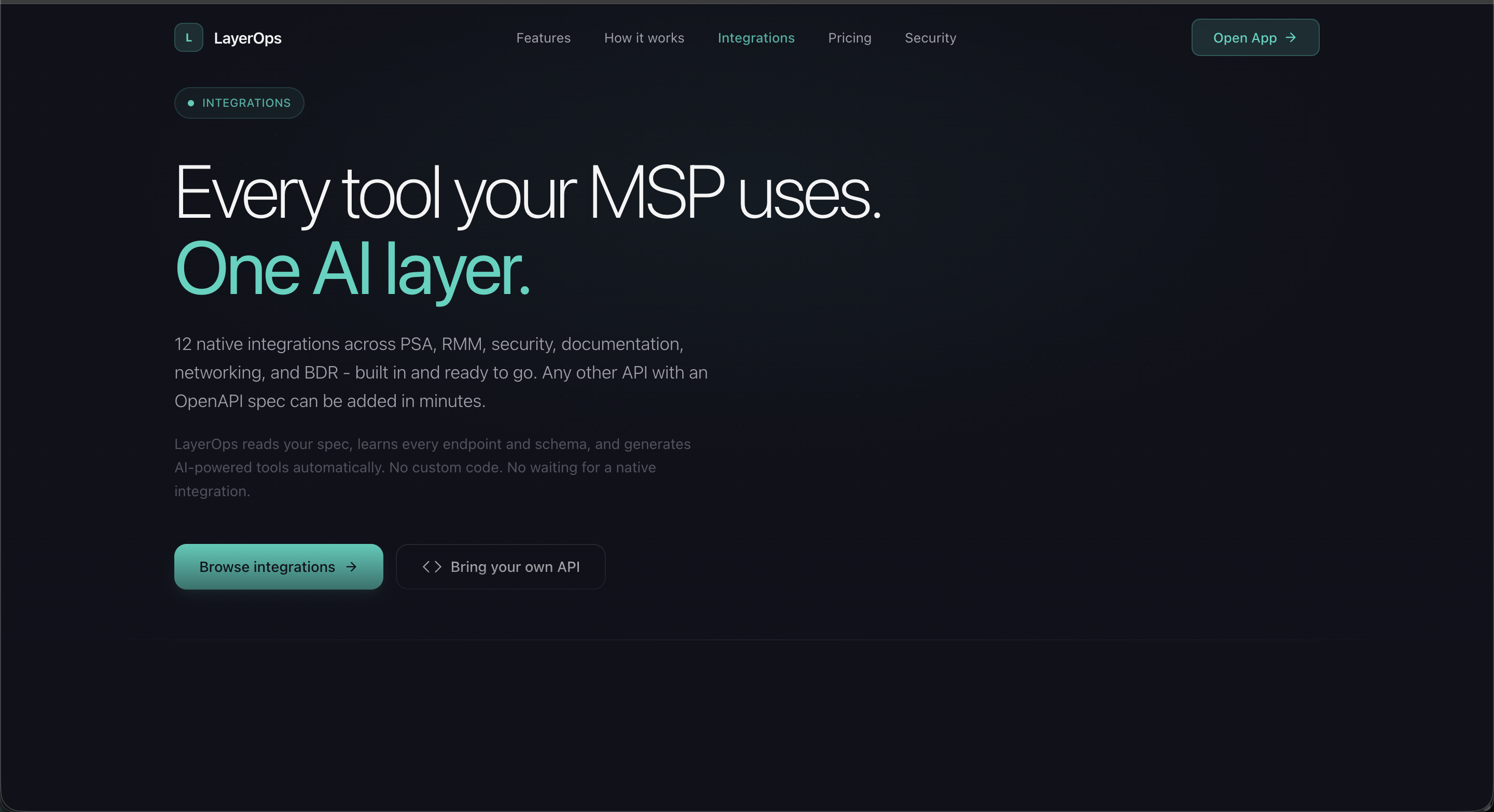This screenshot has height=812, width=1494.
Task: Click the Every tool your MSP uses heading
Action: pos(528,194)
